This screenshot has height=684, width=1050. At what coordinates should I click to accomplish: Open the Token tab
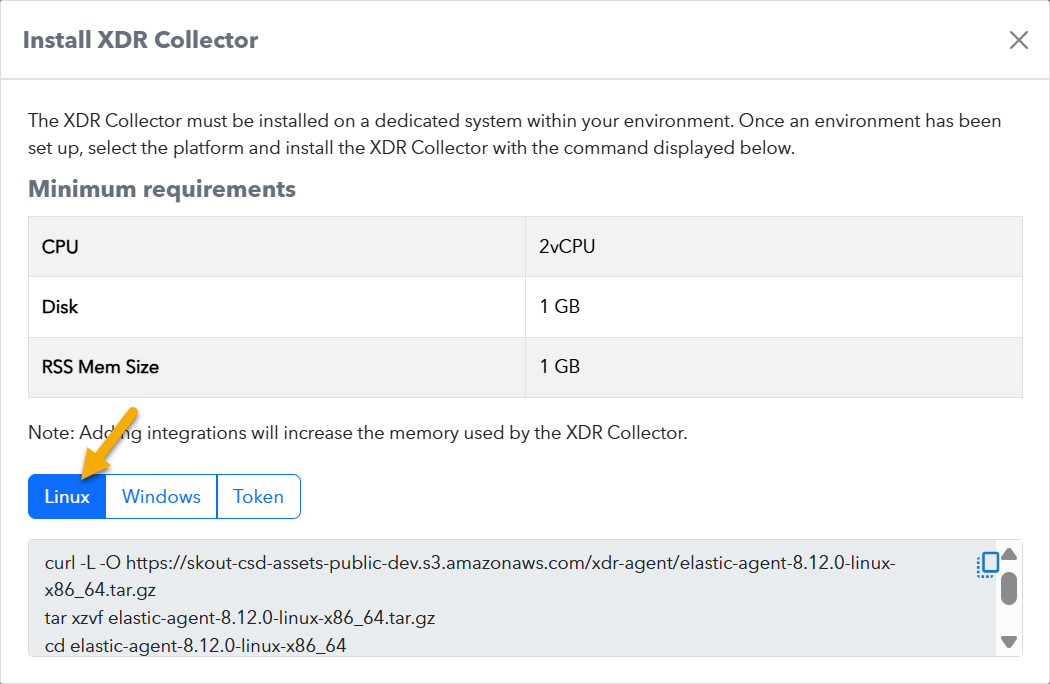click(258, 497)
